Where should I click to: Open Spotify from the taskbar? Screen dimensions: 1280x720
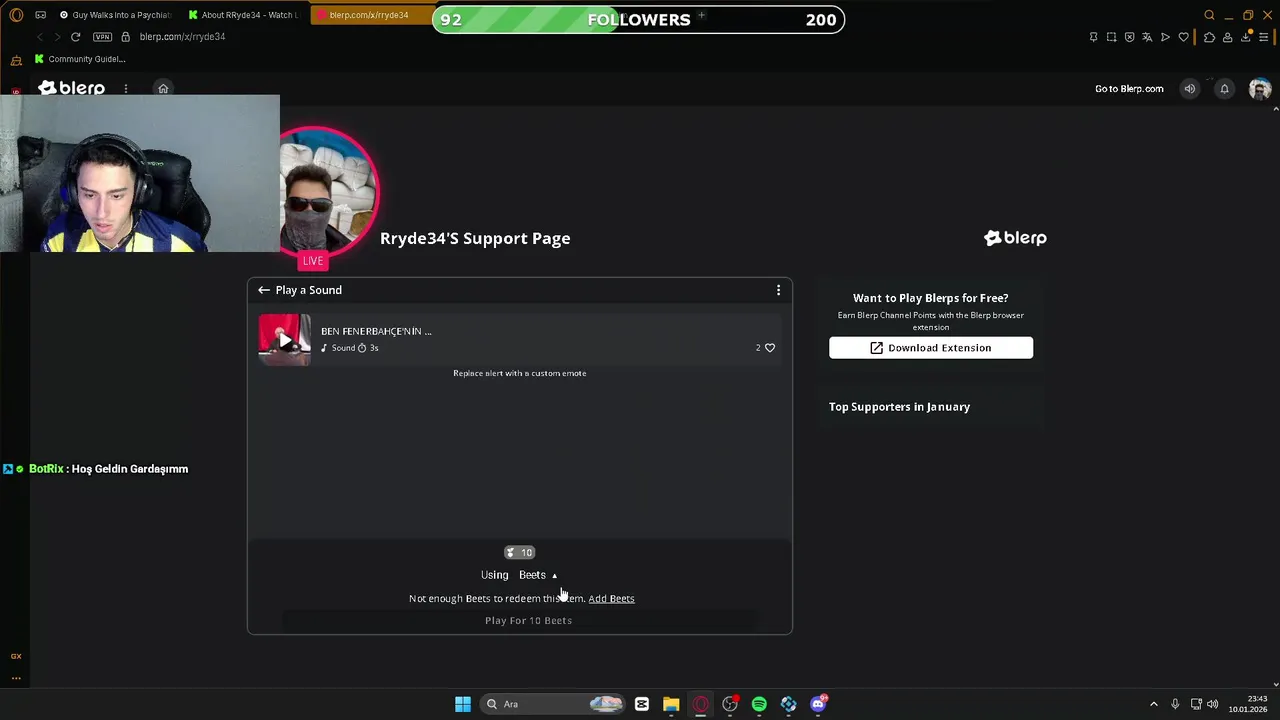click(x=759, y=704)
